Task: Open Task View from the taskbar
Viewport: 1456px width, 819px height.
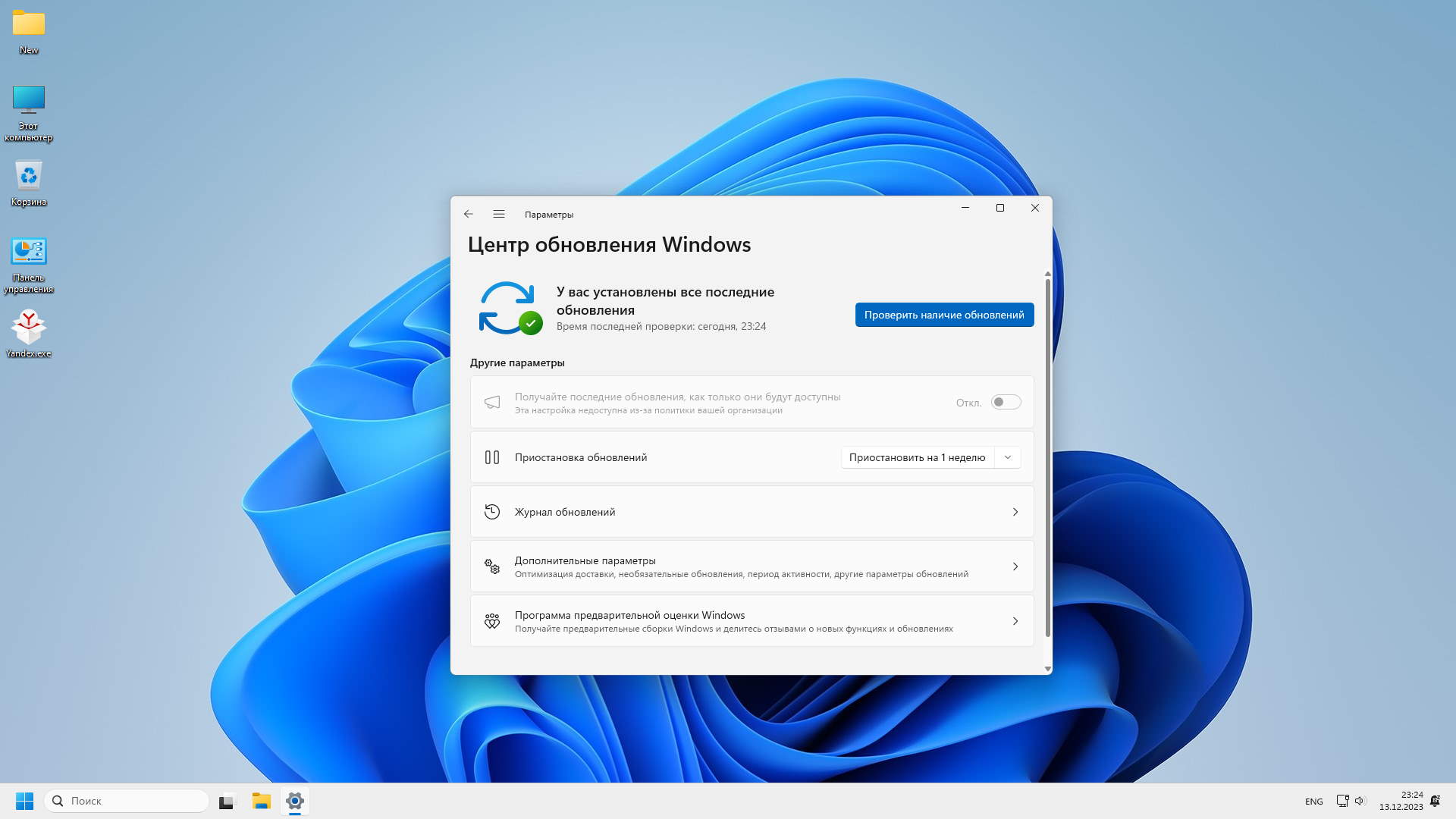Action: 227,801
